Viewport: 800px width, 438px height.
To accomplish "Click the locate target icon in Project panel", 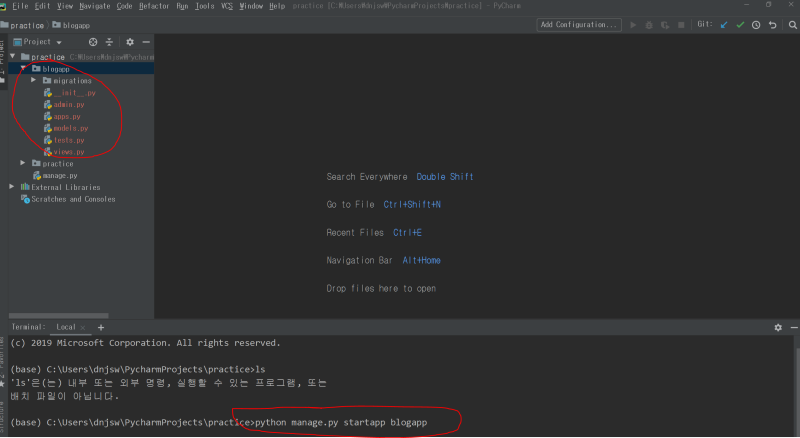I will [x=93, y=42].
